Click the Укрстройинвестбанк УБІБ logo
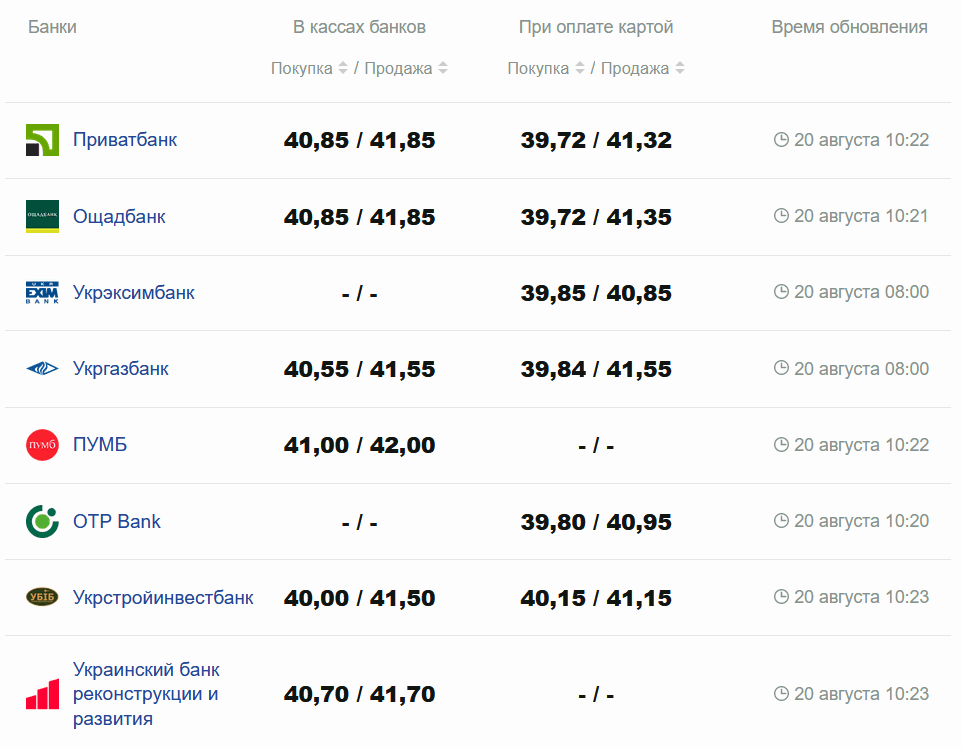 [42, 598]
